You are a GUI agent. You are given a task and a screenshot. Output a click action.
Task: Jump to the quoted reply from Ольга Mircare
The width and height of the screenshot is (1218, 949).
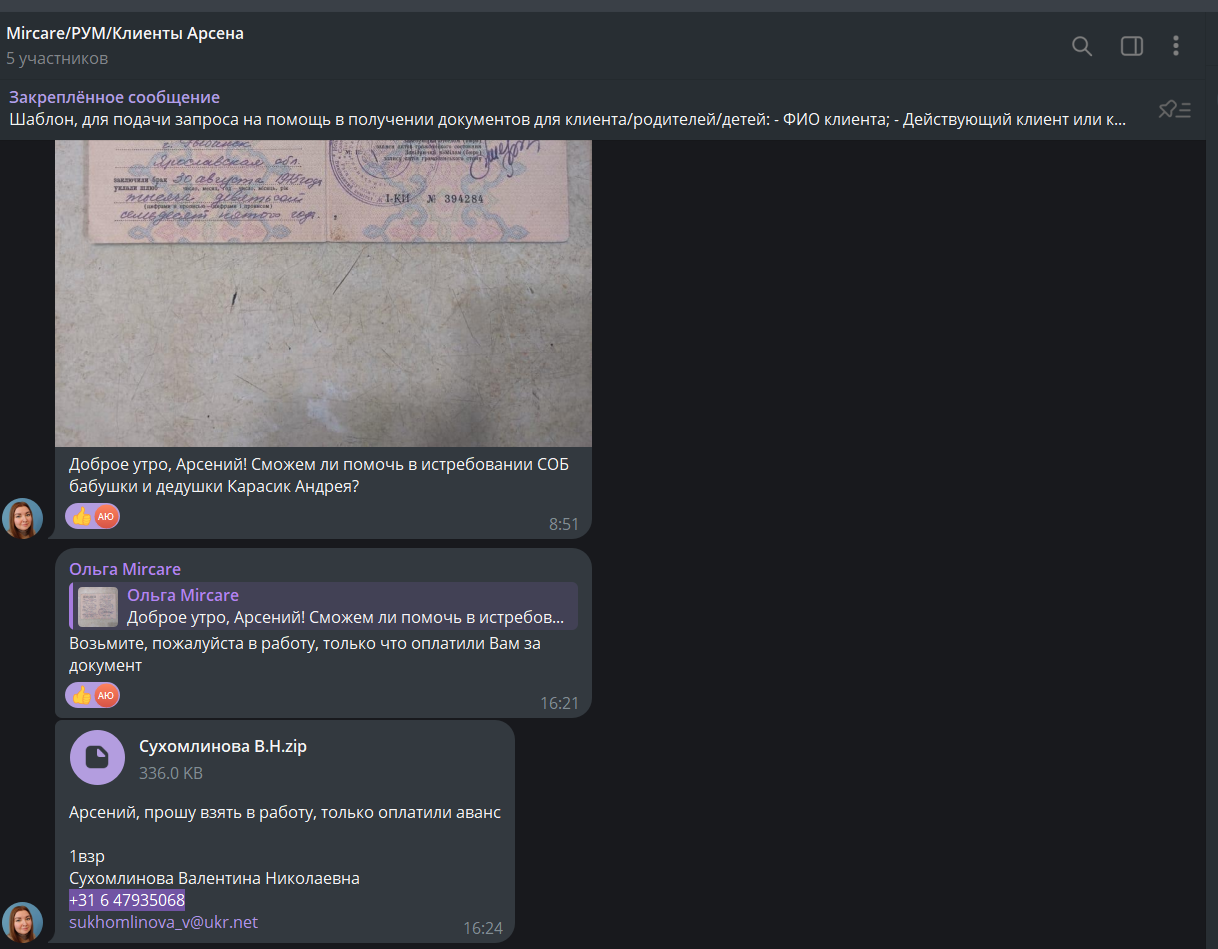pyautogui.click(x=323, y=606)
